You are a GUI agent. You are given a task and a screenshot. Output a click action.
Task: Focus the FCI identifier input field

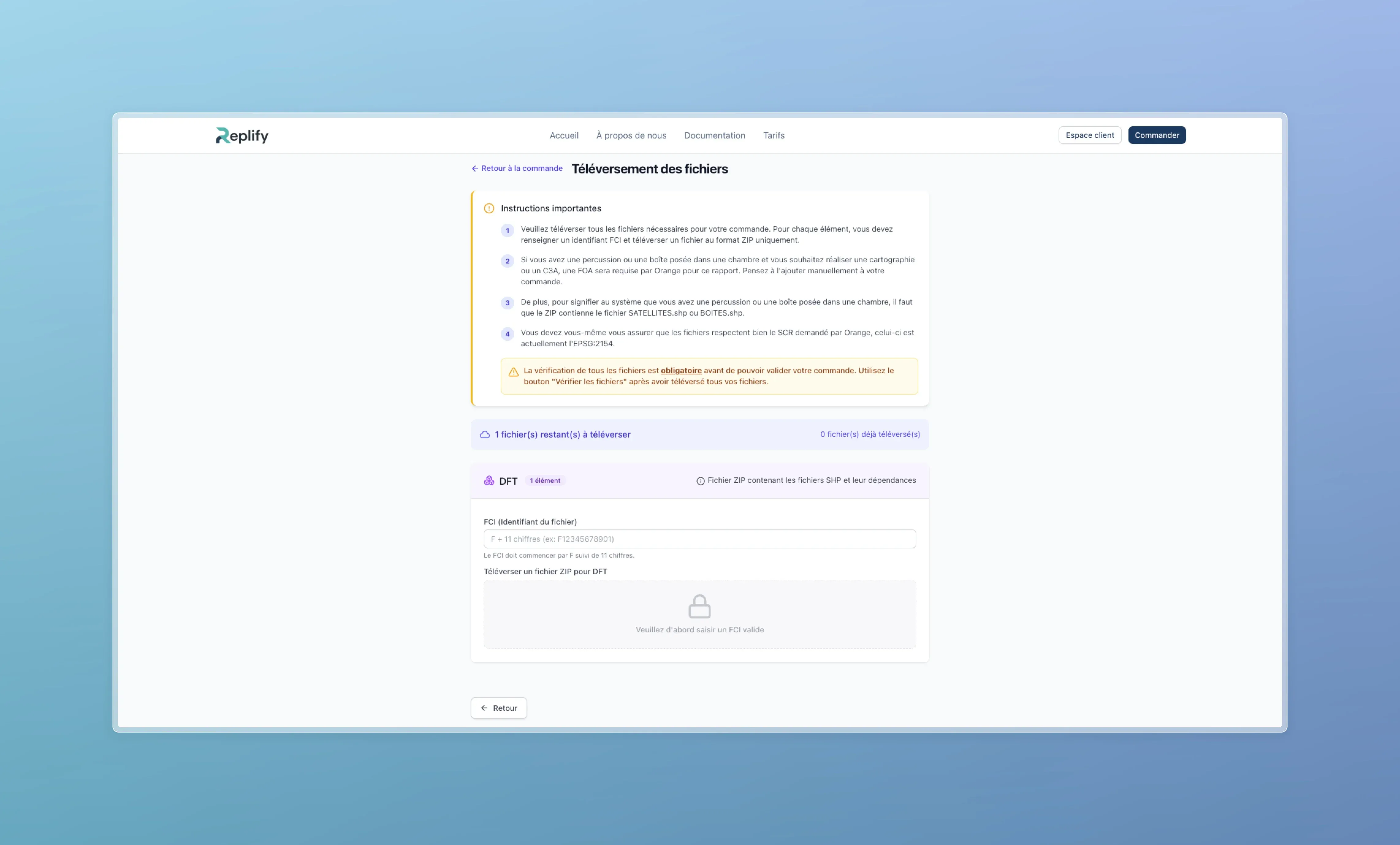[x=699, y=539]
